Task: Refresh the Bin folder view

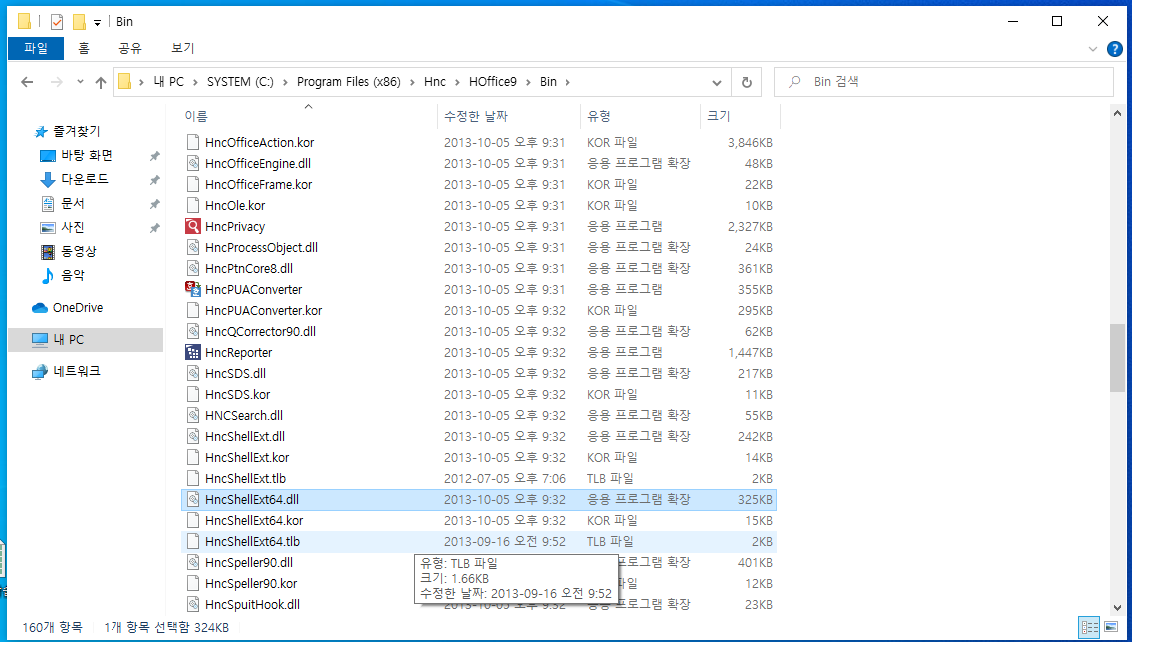Action: pyautogui.click(x=746, y=82)
